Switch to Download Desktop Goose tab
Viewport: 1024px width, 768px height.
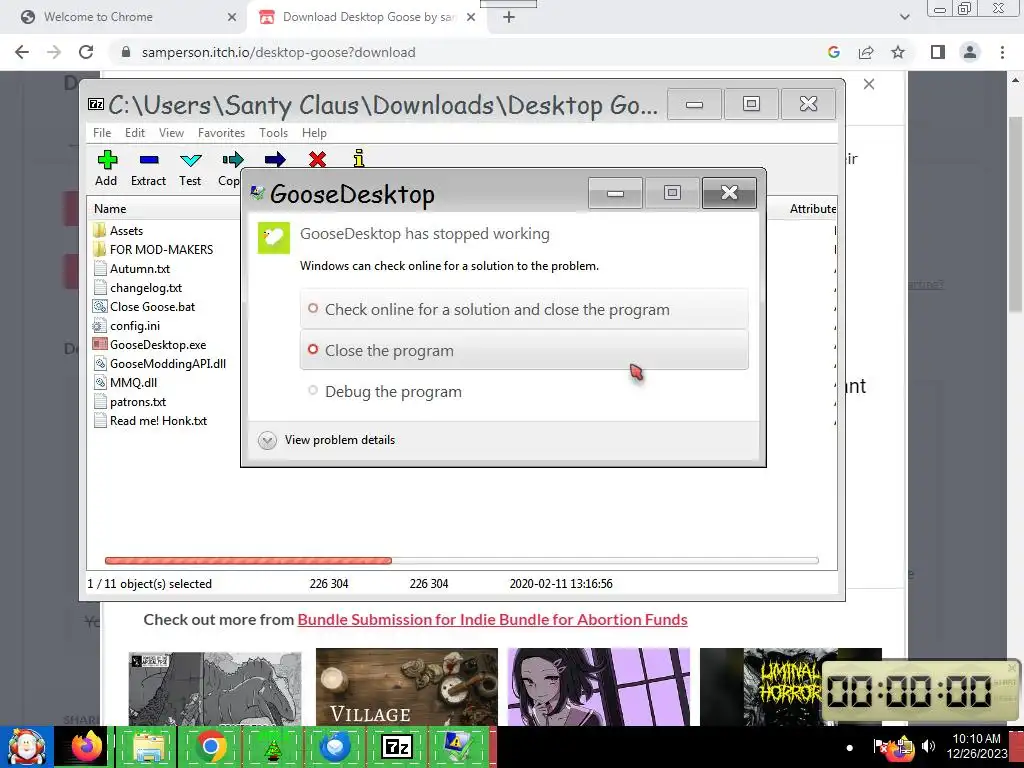[x=368, y=17]
